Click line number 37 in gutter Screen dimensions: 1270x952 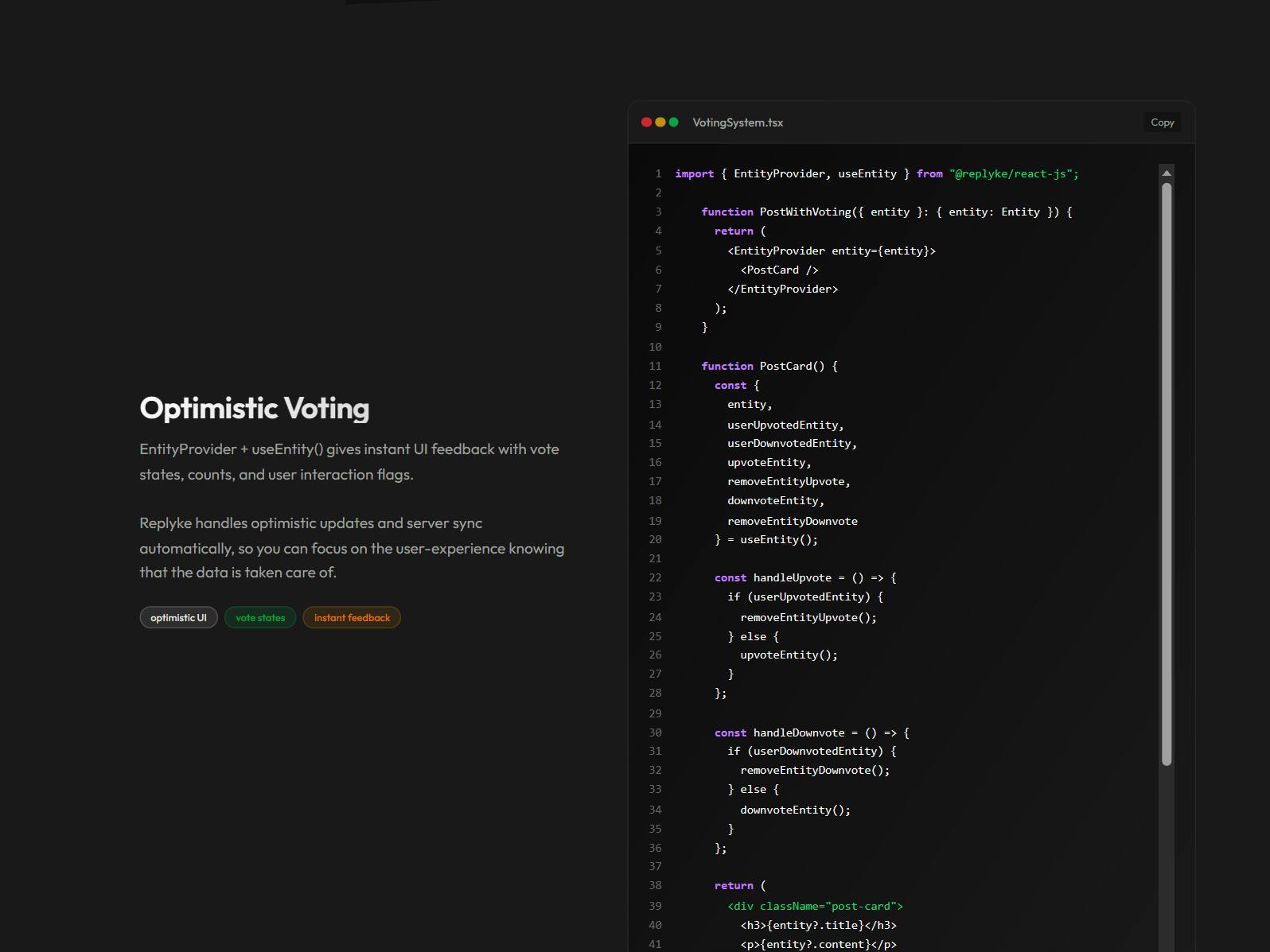(x=655, y=866)
